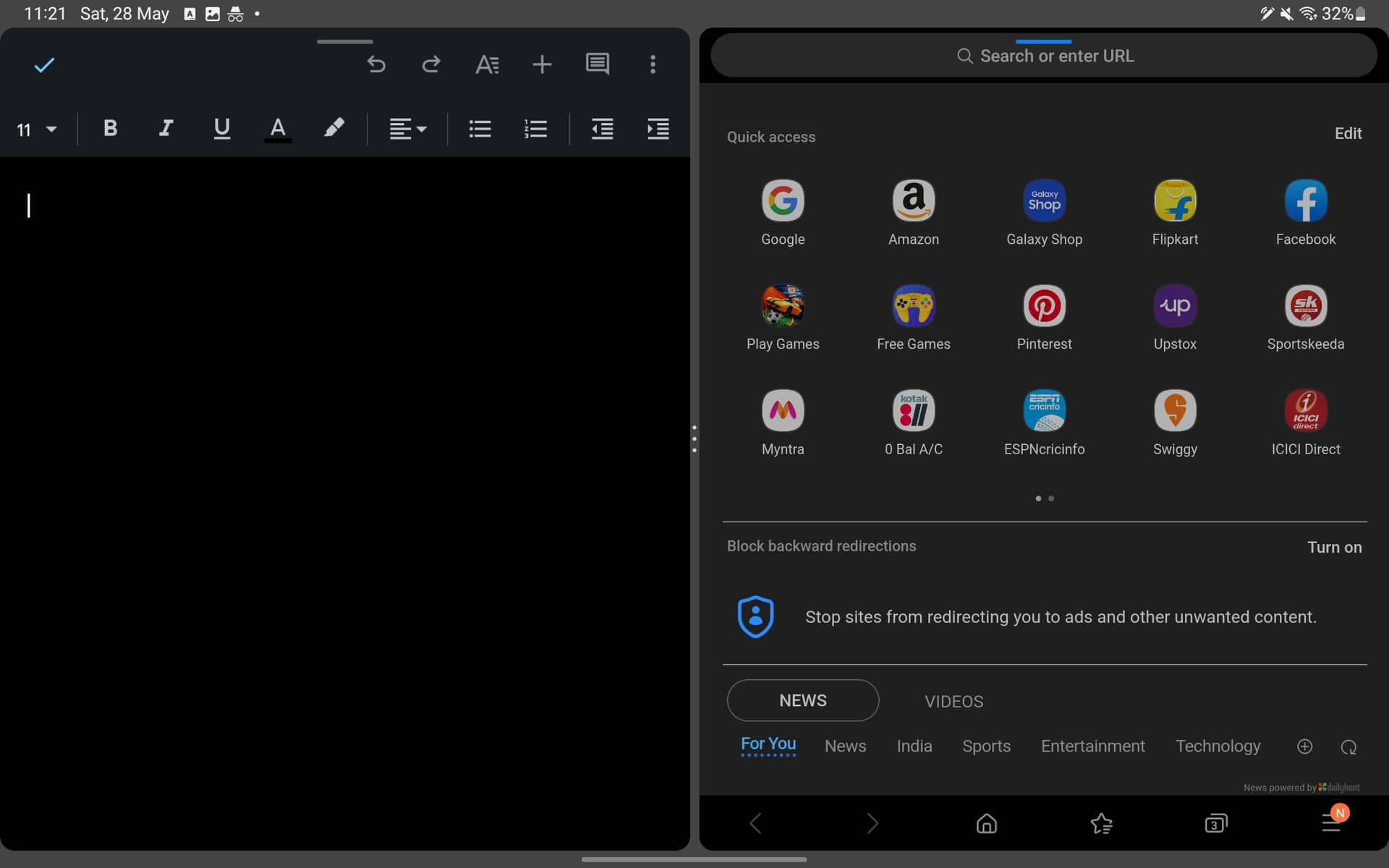The image size is (1389, 868).
Task: Open browser bookmarks with the star icon
Action: coord(1101,822)
